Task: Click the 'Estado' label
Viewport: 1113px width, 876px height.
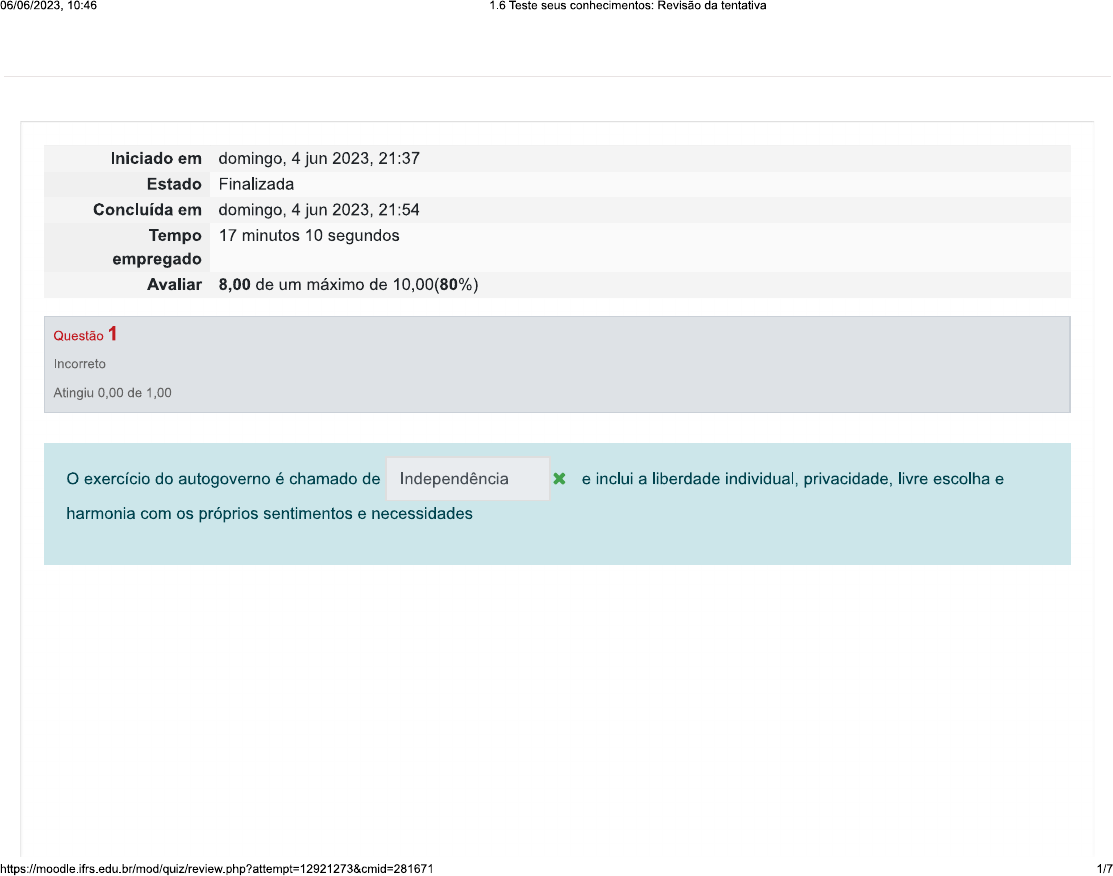Action: pyautogui.click(x=174, y=184)
